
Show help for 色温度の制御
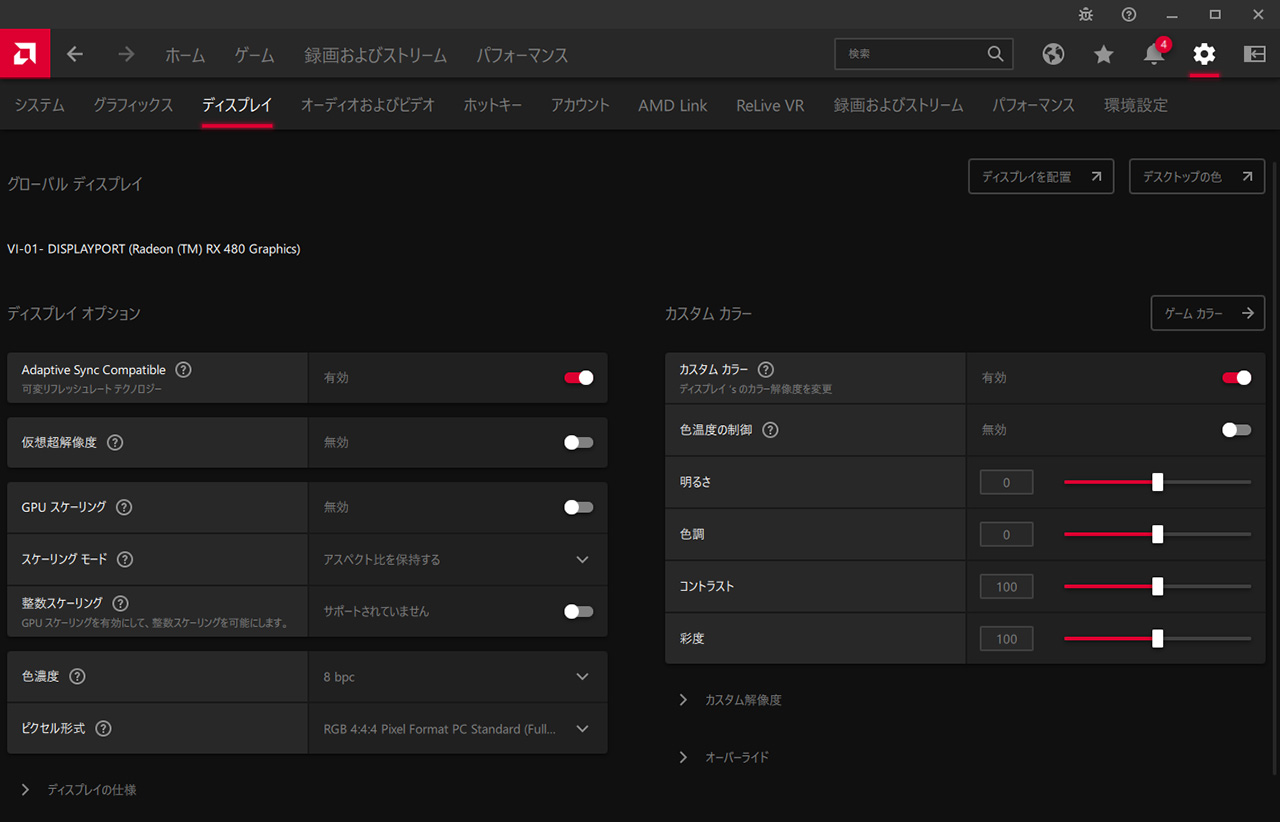pyautogui.click(x=770, y=430)
